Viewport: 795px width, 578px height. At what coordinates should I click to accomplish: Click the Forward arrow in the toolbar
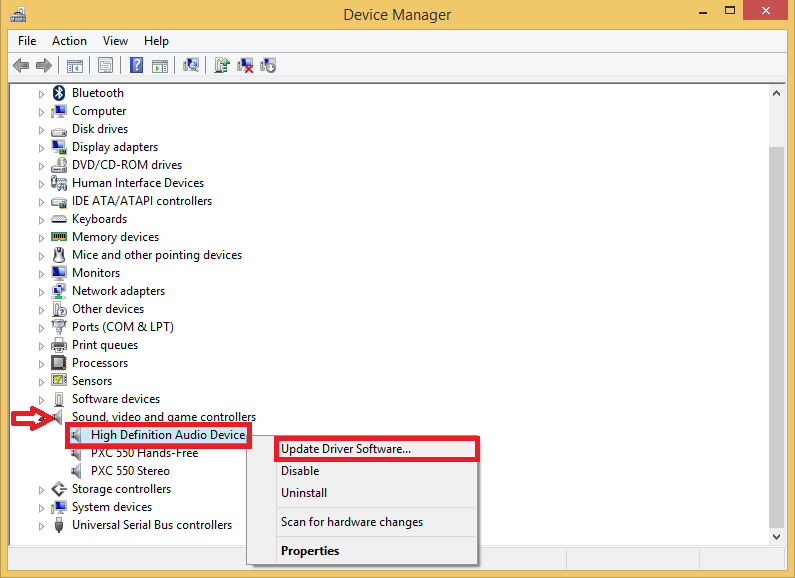[44, 65]
